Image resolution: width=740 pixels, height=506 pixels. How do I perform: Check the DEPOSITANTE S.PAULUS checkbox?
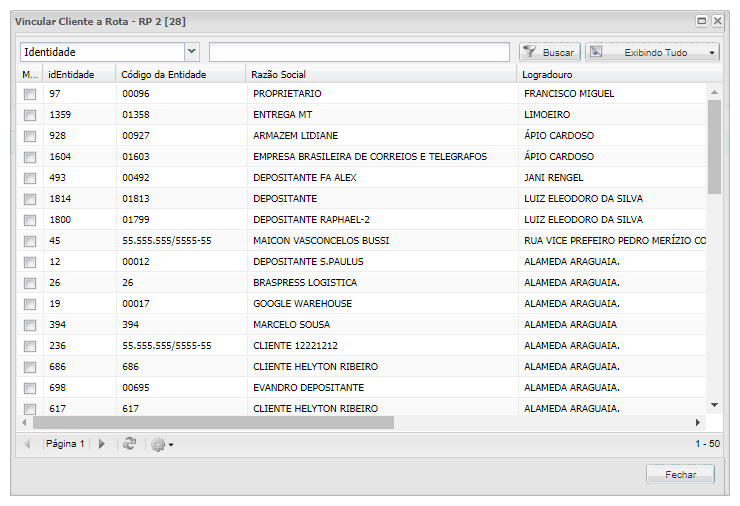tap(30, 262)
